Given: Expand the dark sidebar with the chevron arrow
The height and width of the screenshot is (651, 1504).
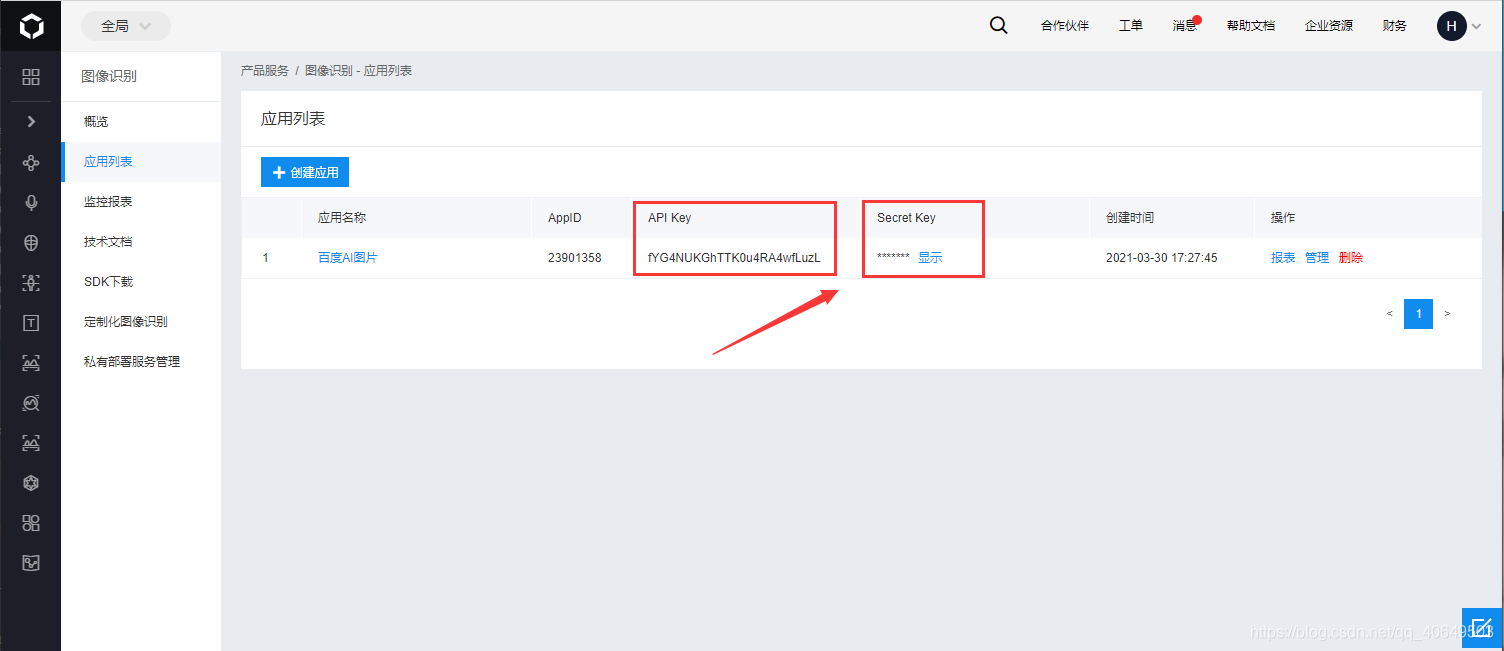Looking at the screenshot, I should tap(31, 121).
